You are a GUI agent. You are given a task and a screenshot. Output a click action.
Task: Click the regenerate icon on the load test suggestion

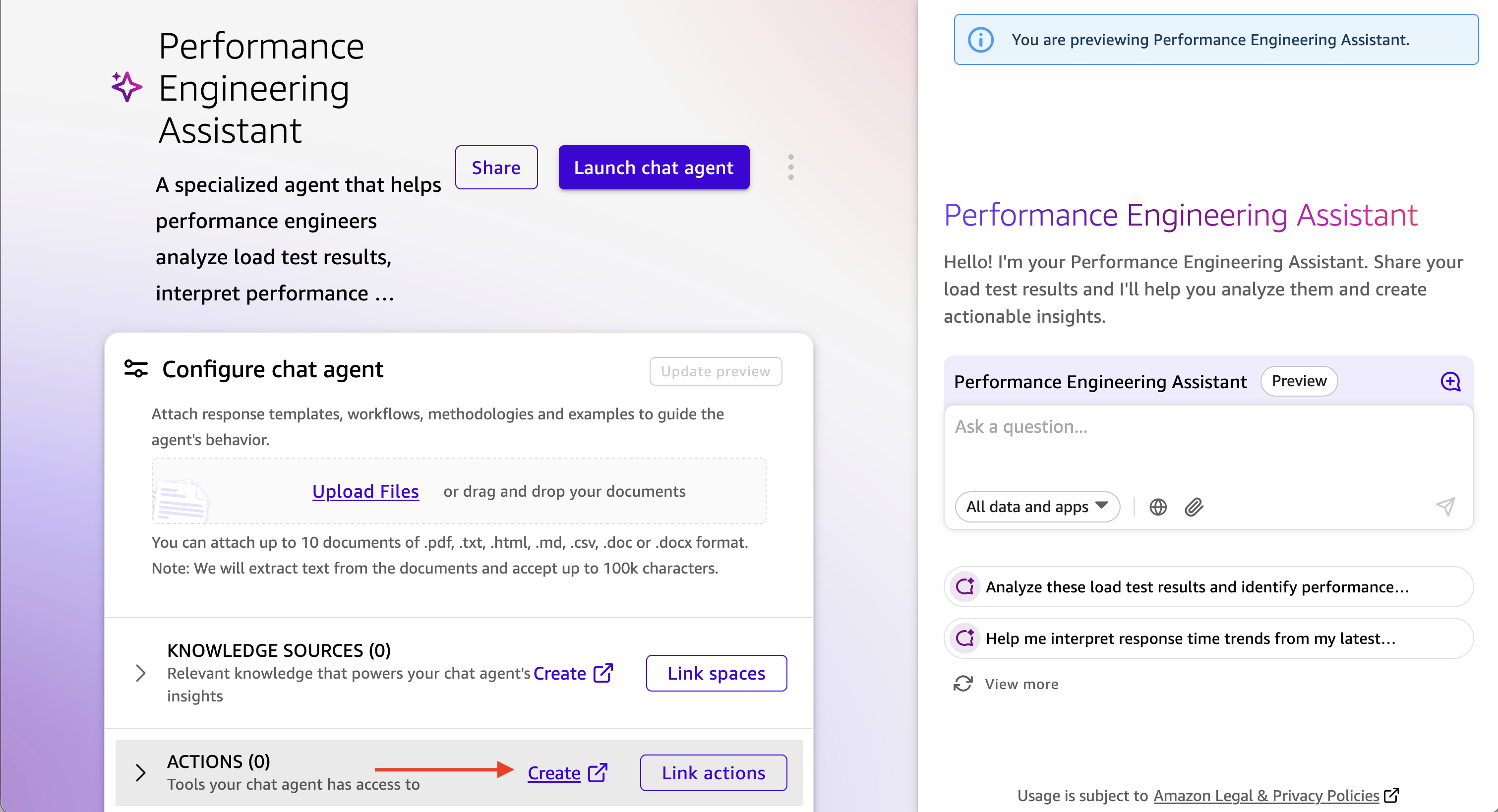pyautogui.click(x=965, y=586)
